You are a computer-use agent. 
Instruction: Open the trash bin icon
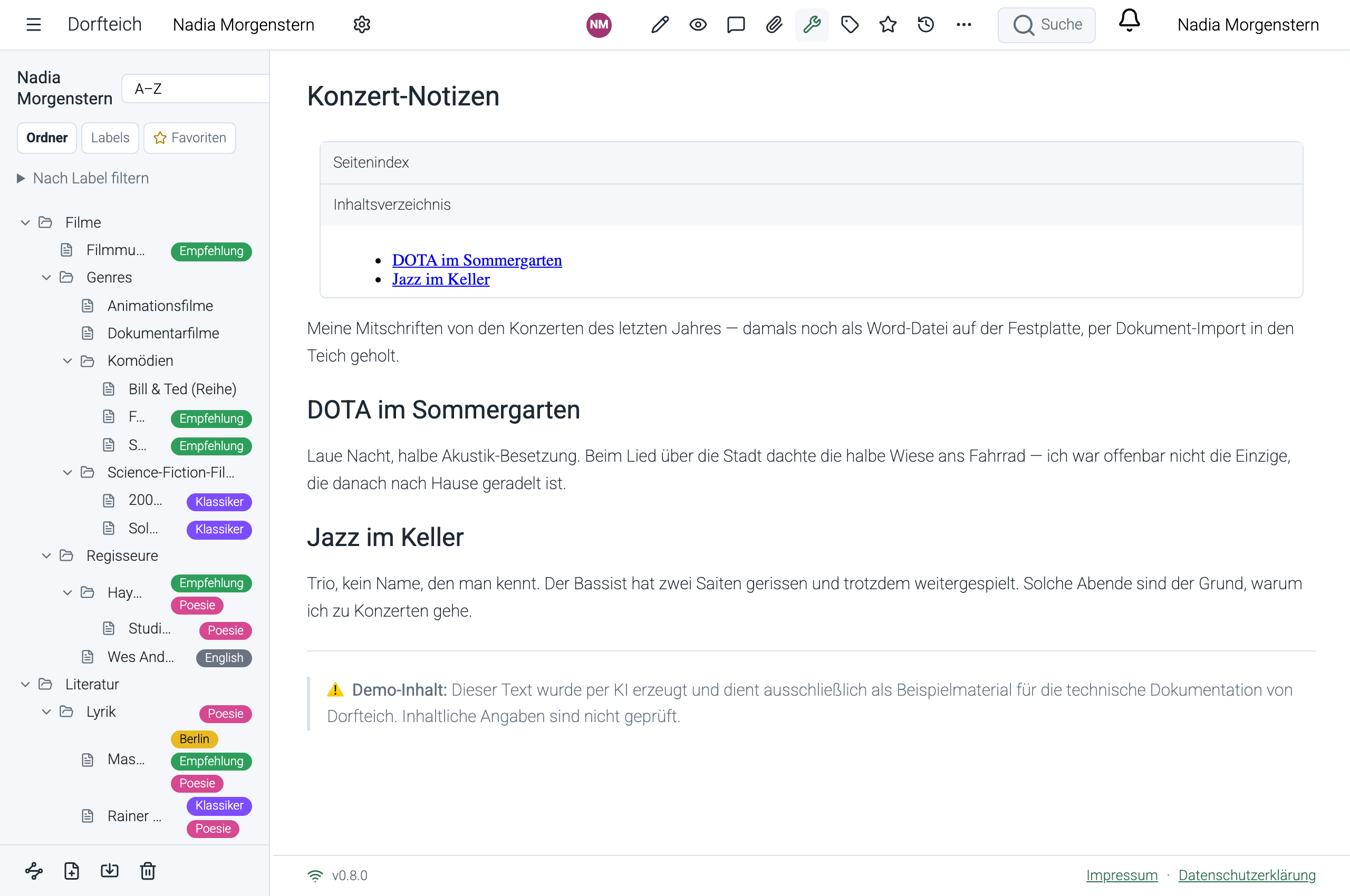click(x=148, y=871)
